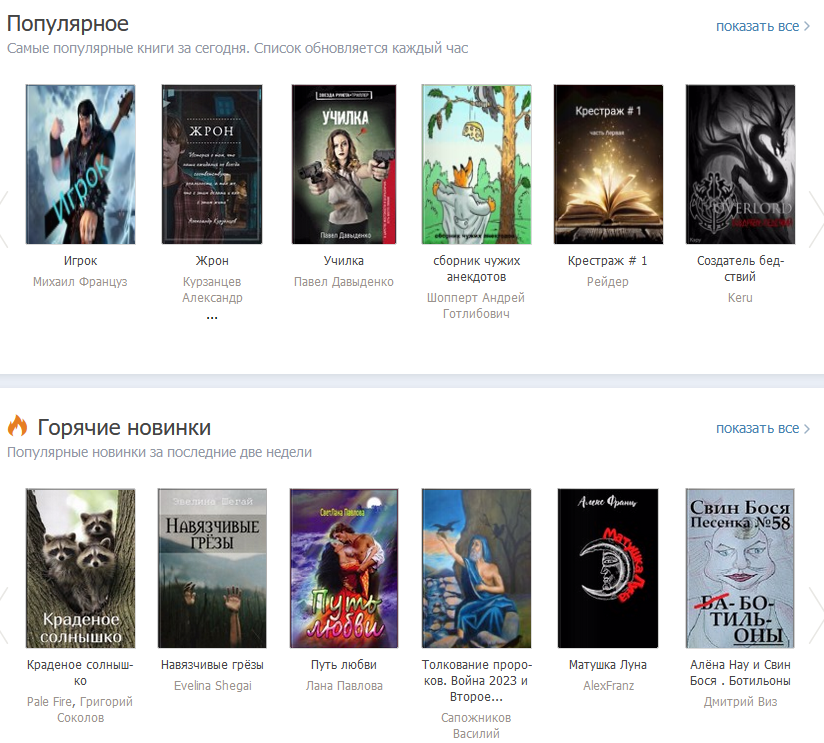Screen dimensions: 824x743
Task: Open Толкование пророков painting cover
Action: (x=476, y=569)
